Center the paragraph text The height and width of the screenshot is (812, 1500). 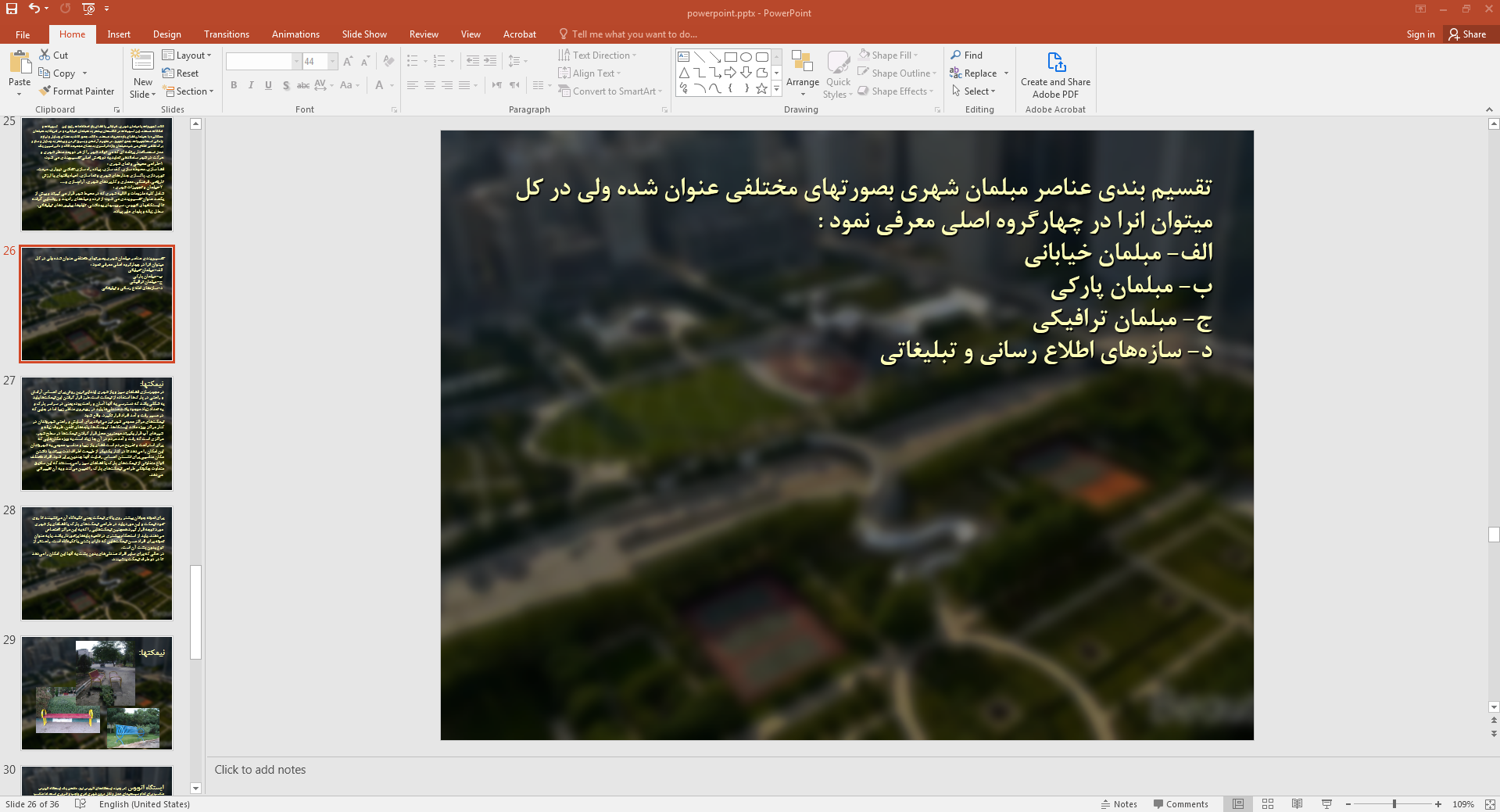pyautogui.click(x=430, y=85)
